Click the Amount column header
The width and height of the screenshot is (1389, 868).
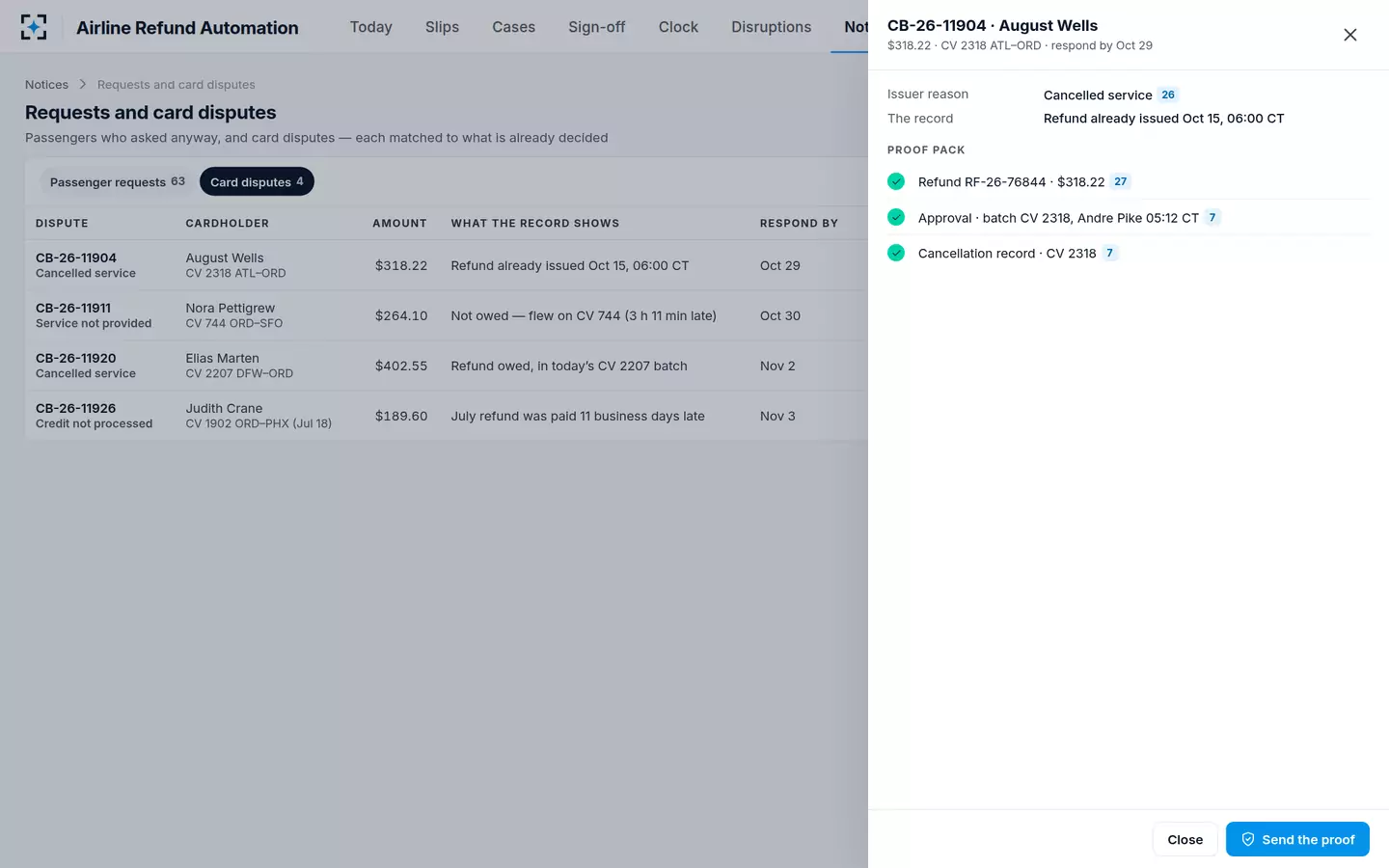click(399, 223)
